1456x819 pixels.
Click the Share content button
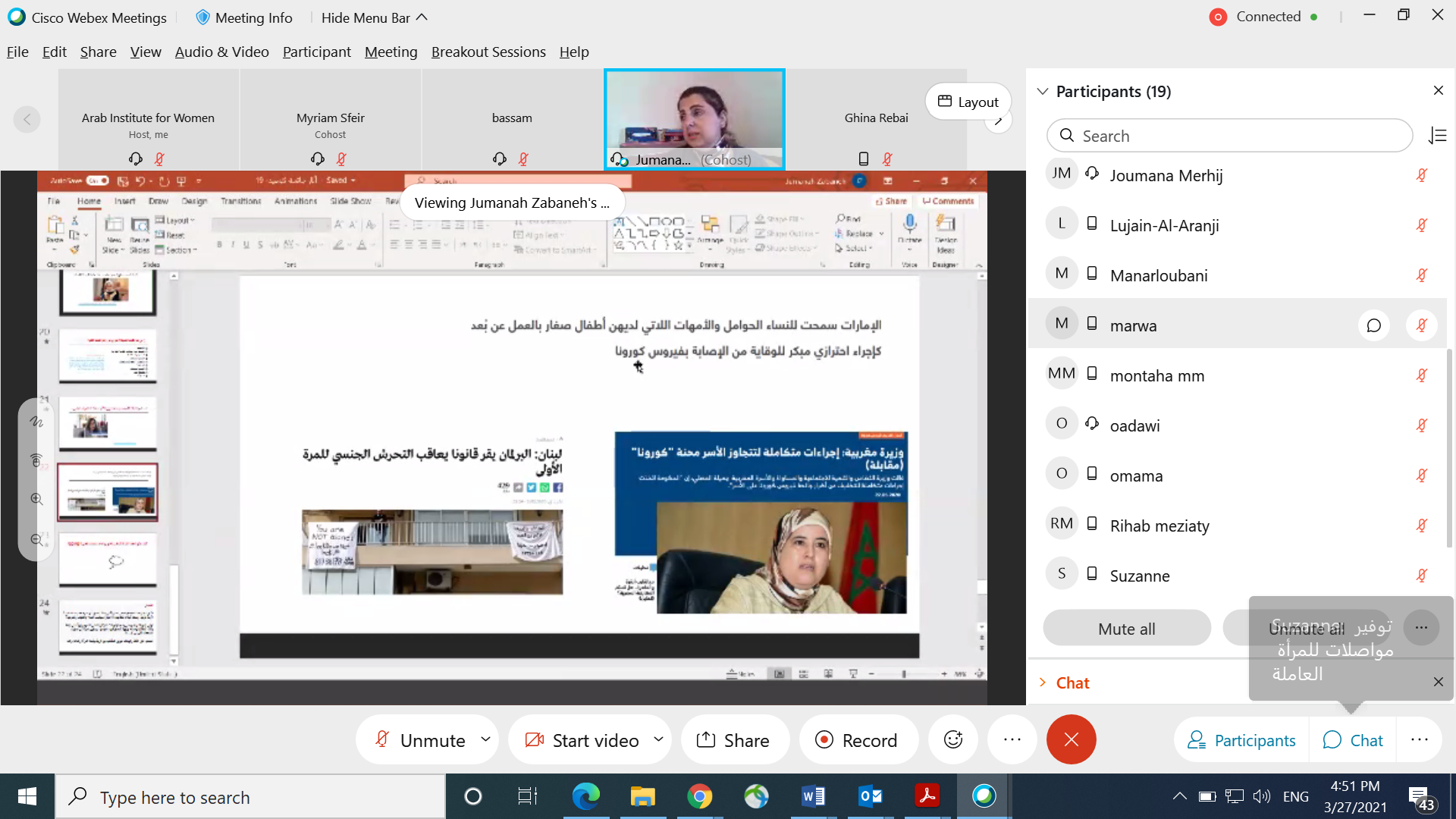[x=734, y=740]
